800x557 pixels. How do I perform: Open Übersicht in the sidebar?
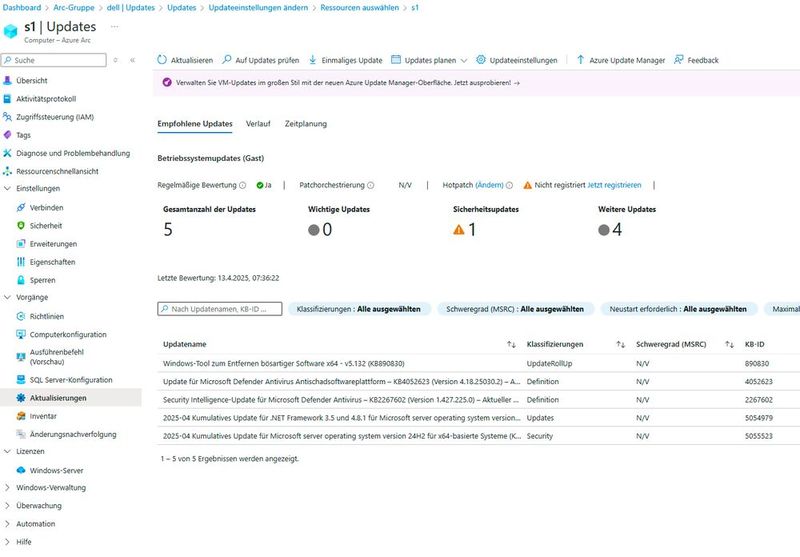point(32,81)
